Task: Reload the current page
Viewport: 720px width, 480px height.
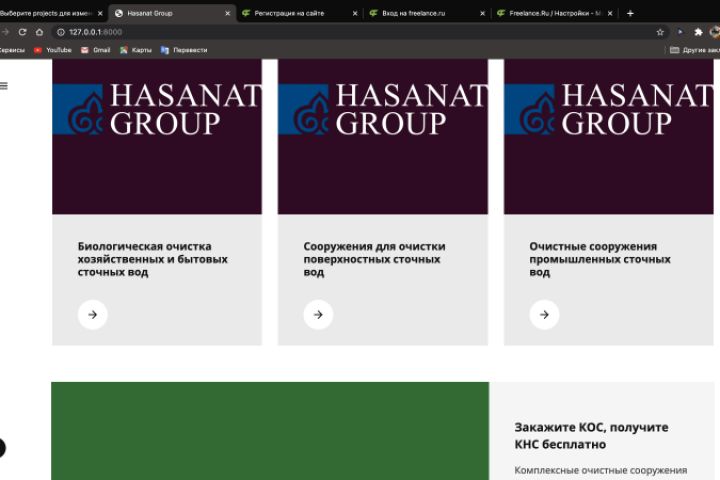Action: [x=22, y=32]
